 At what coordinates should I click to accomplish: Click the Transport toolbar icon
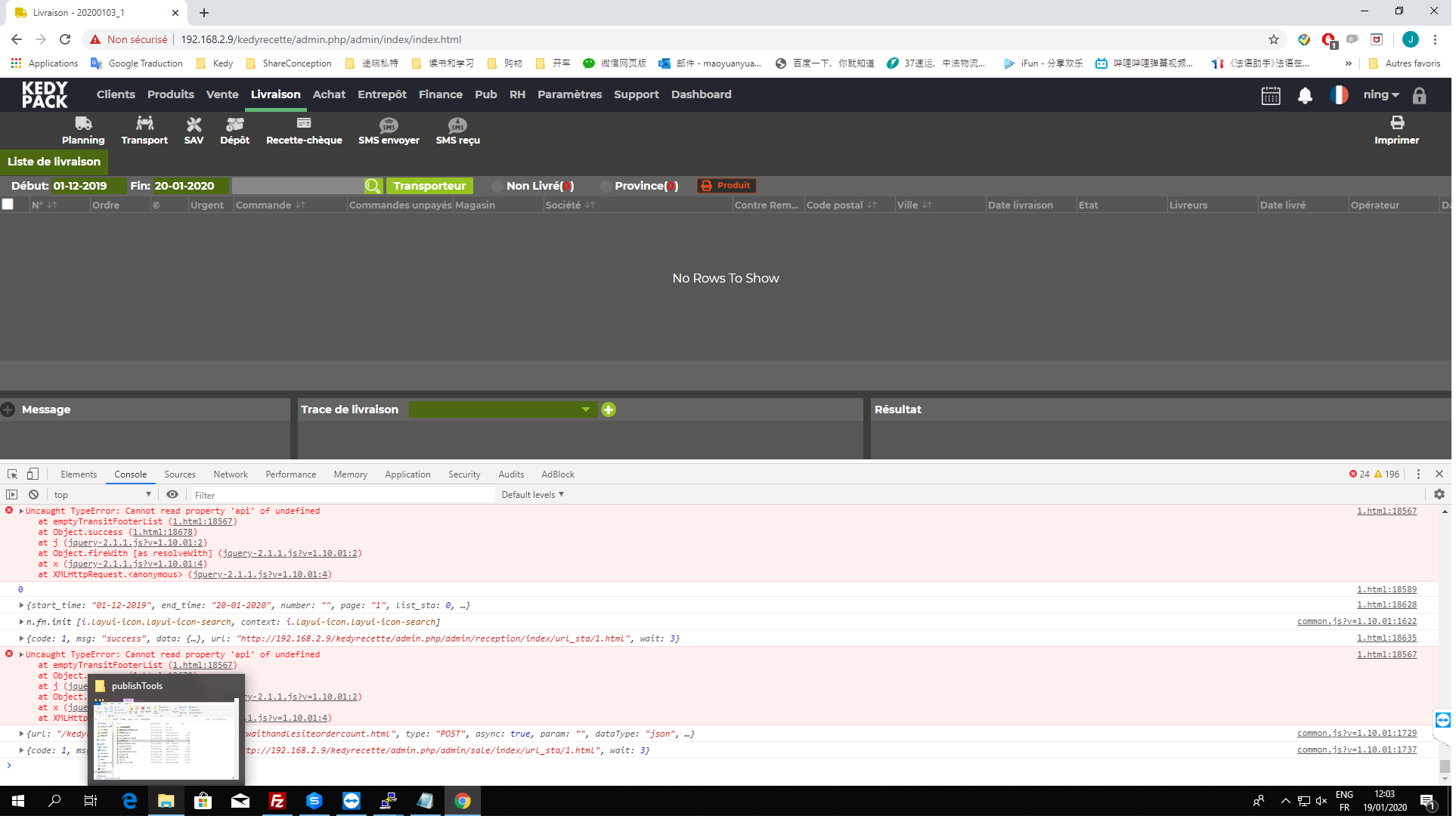(x=144, y=125)
